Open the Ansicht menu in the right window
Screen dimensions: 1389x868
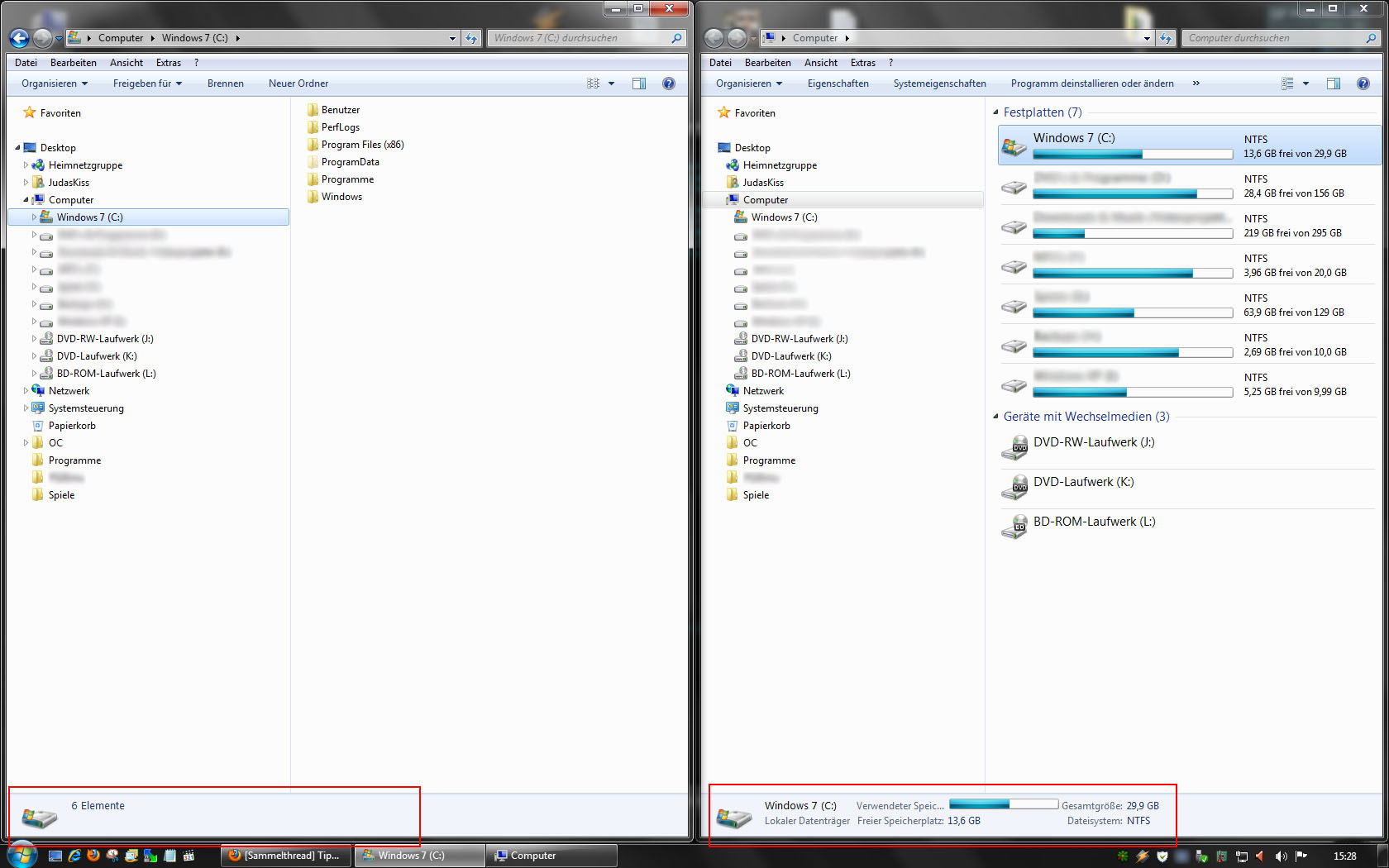[821, 63]
